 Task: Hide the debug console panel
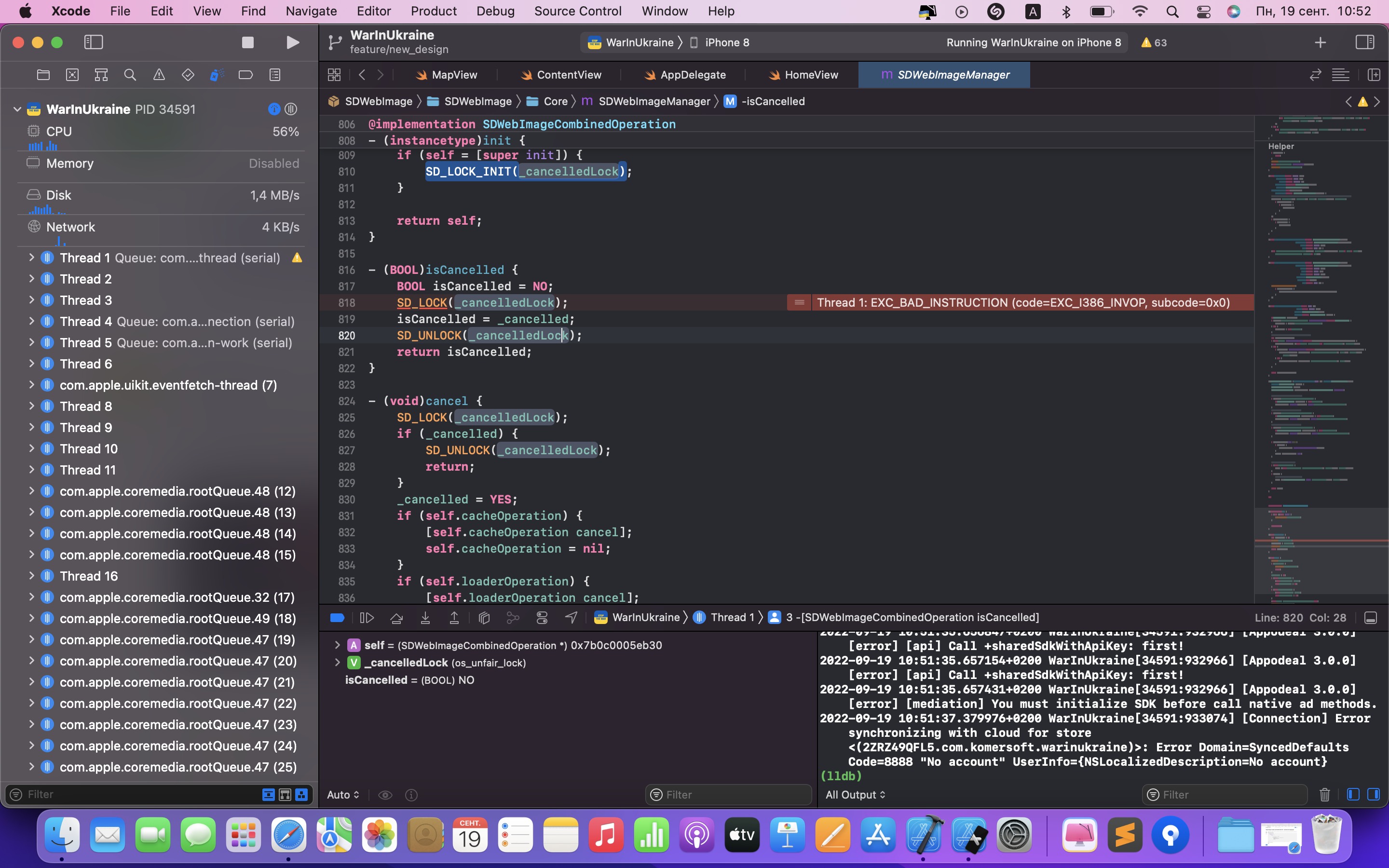click(1371, 617)
